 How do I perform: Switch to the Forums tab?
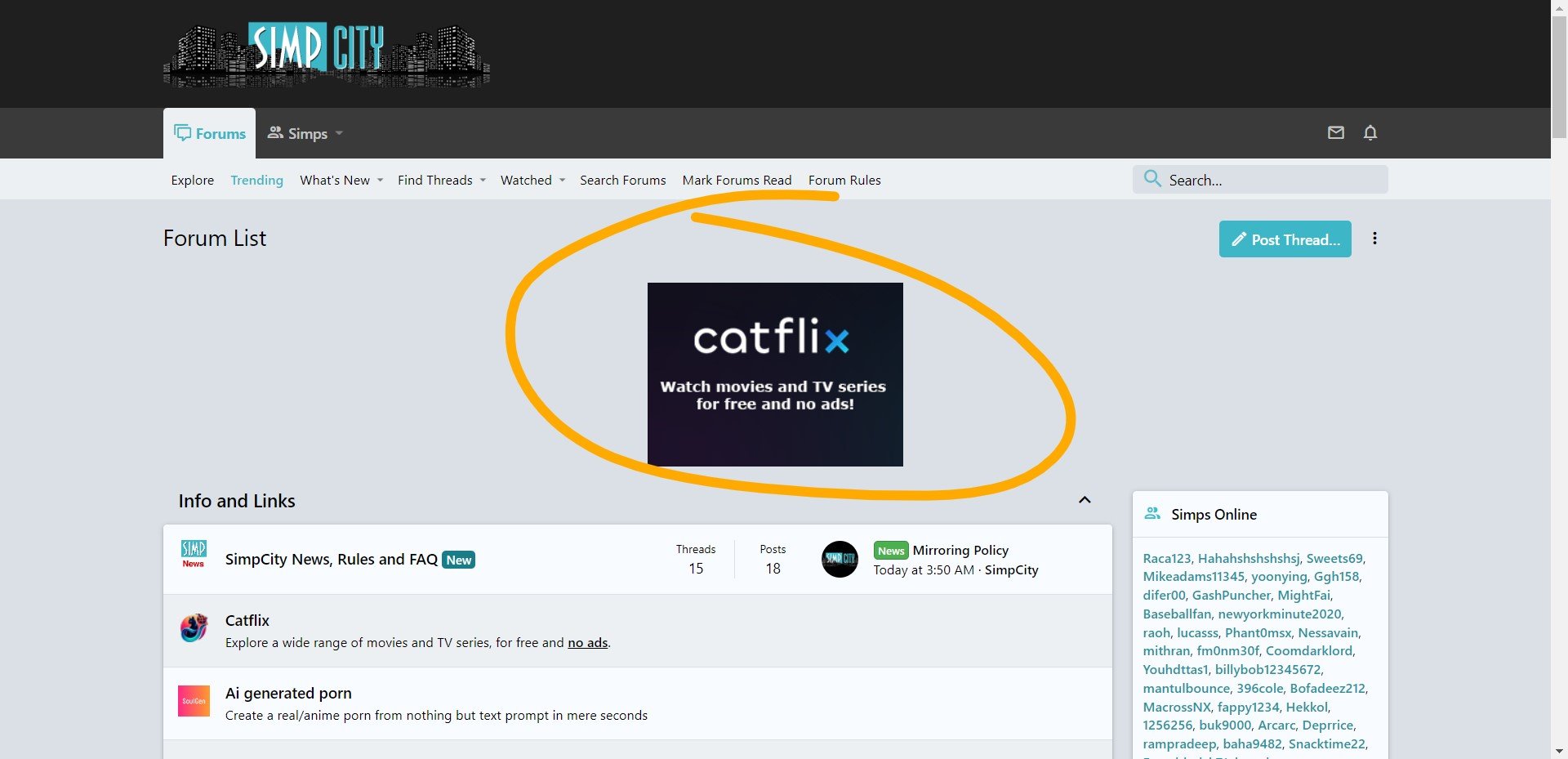coord(210,133)
